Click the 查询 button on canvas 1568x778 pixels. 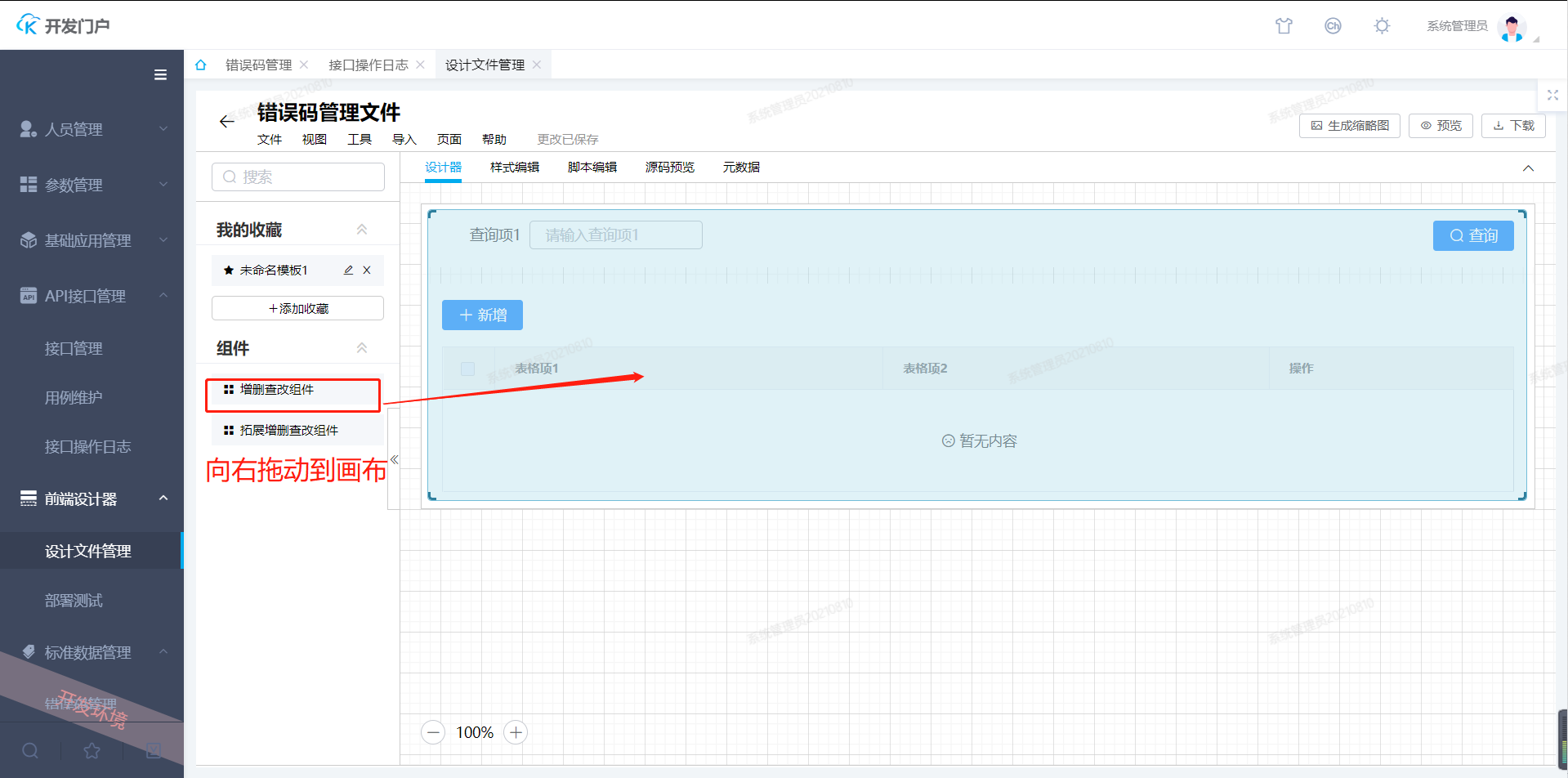(1473, 235)
